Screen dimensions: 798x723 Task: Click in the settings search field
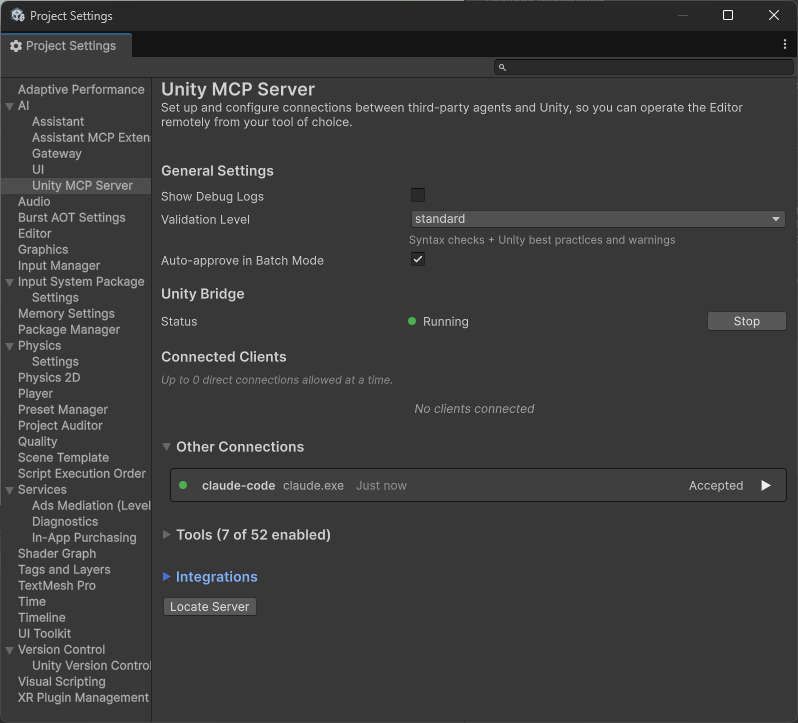pyautogui.click(x=644, y=67)
